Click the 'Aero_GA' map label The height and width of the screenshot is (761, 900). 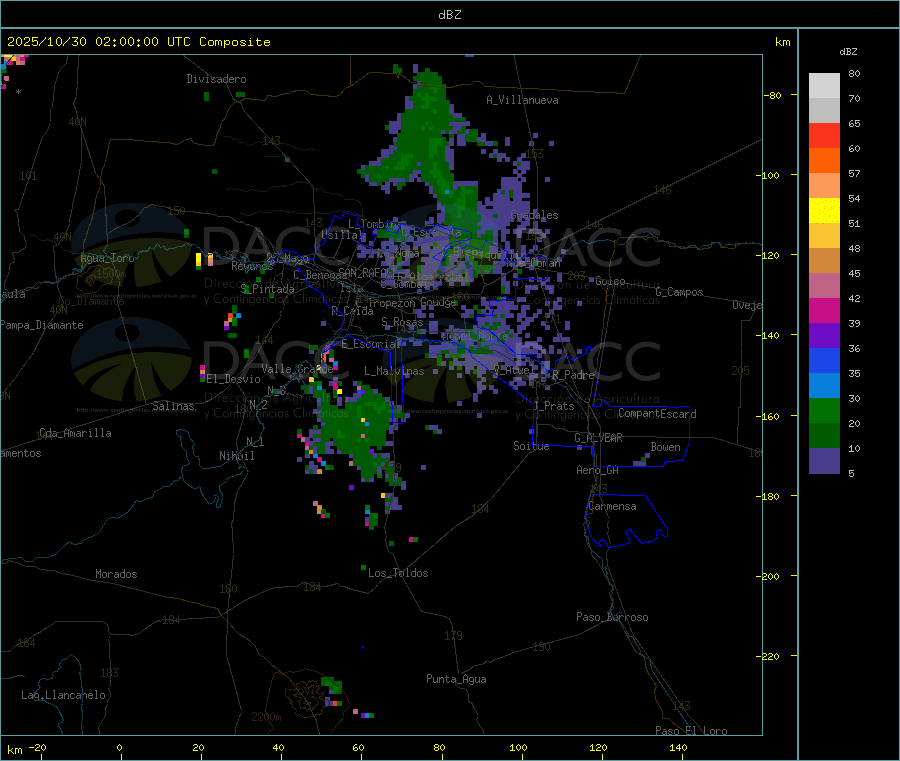(x=597, y=470)
